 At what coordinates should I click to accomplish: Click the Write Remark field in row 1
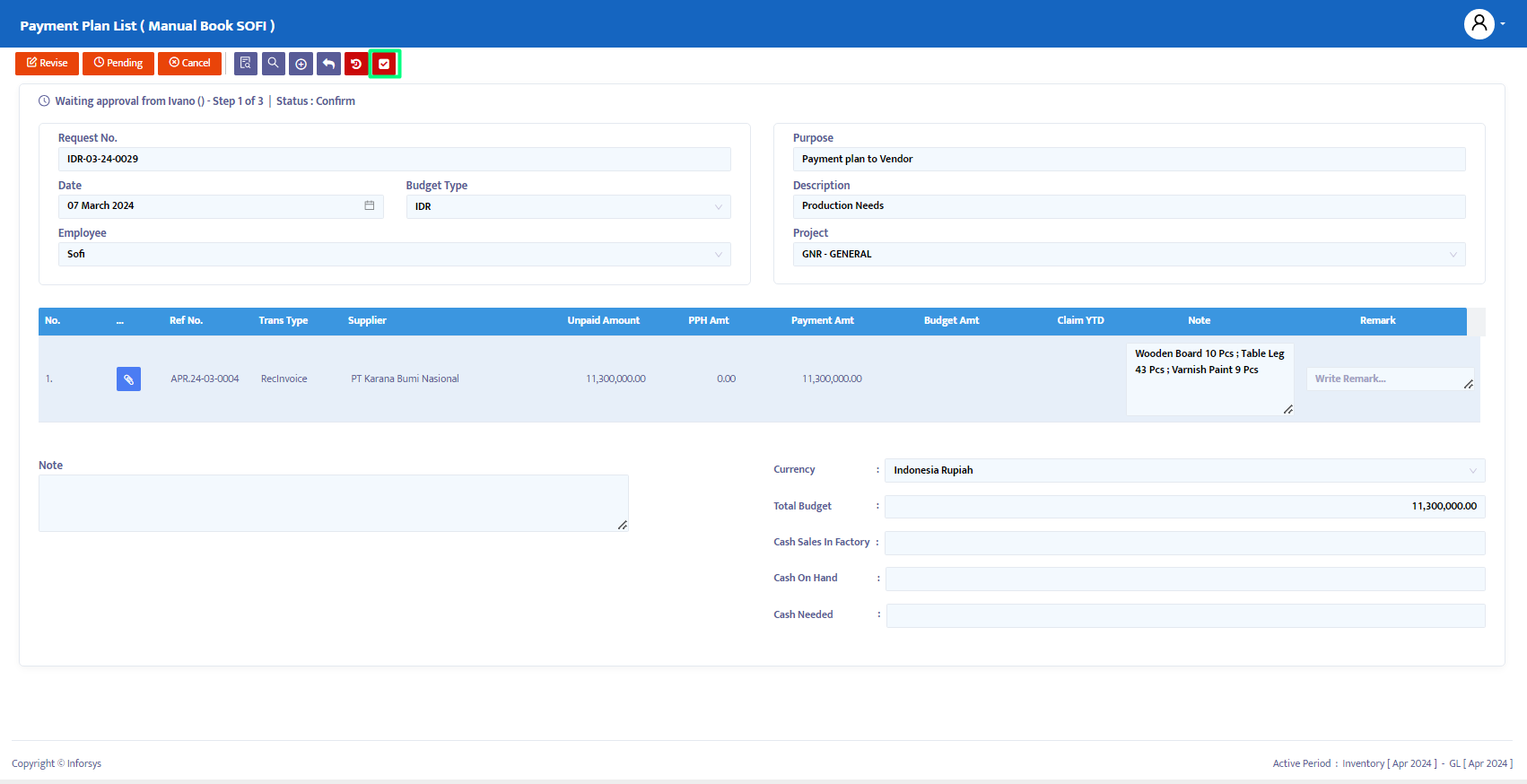[1390, 379]
